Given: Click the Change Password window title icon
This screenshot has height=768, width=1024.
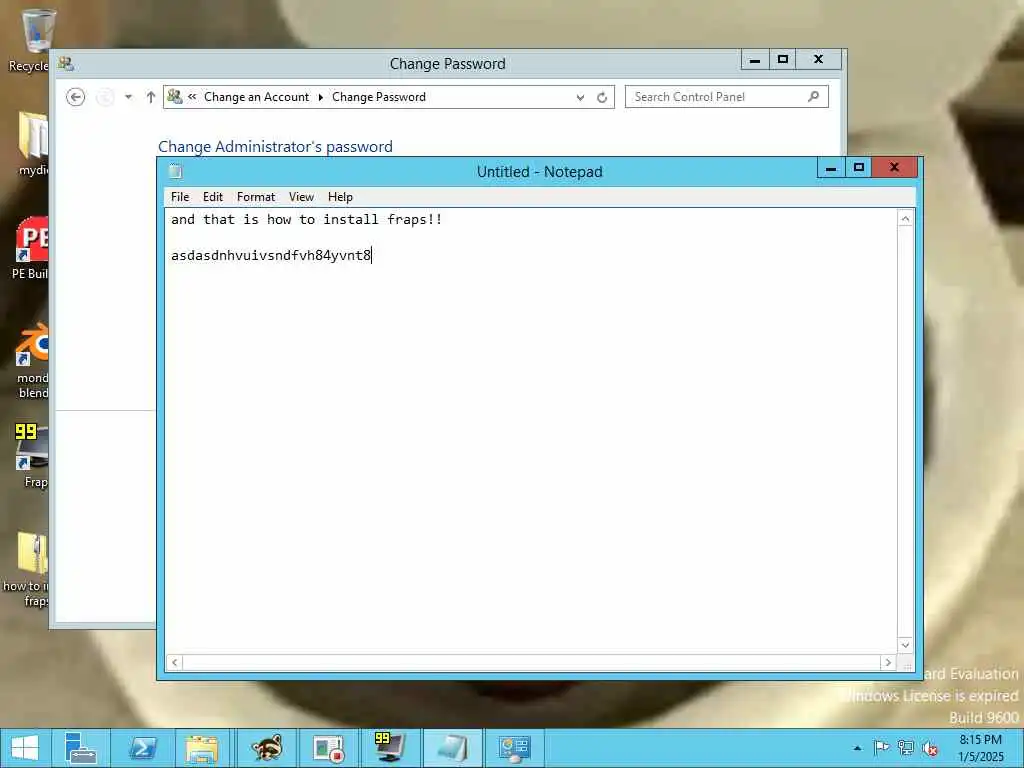Looking at the screenshot, I should 65,63.
